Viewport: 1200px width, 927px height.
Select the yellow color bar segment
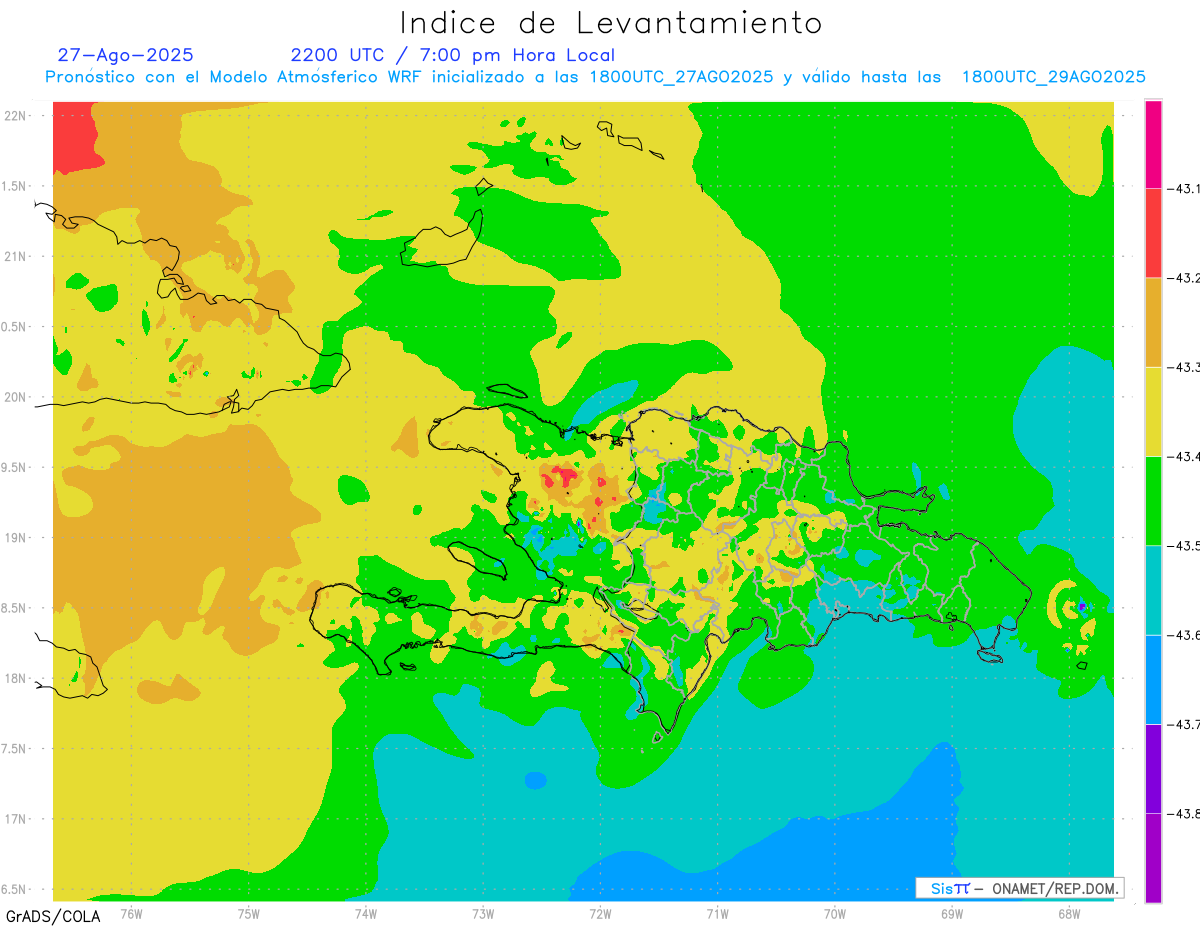[x=1153, y=411]
